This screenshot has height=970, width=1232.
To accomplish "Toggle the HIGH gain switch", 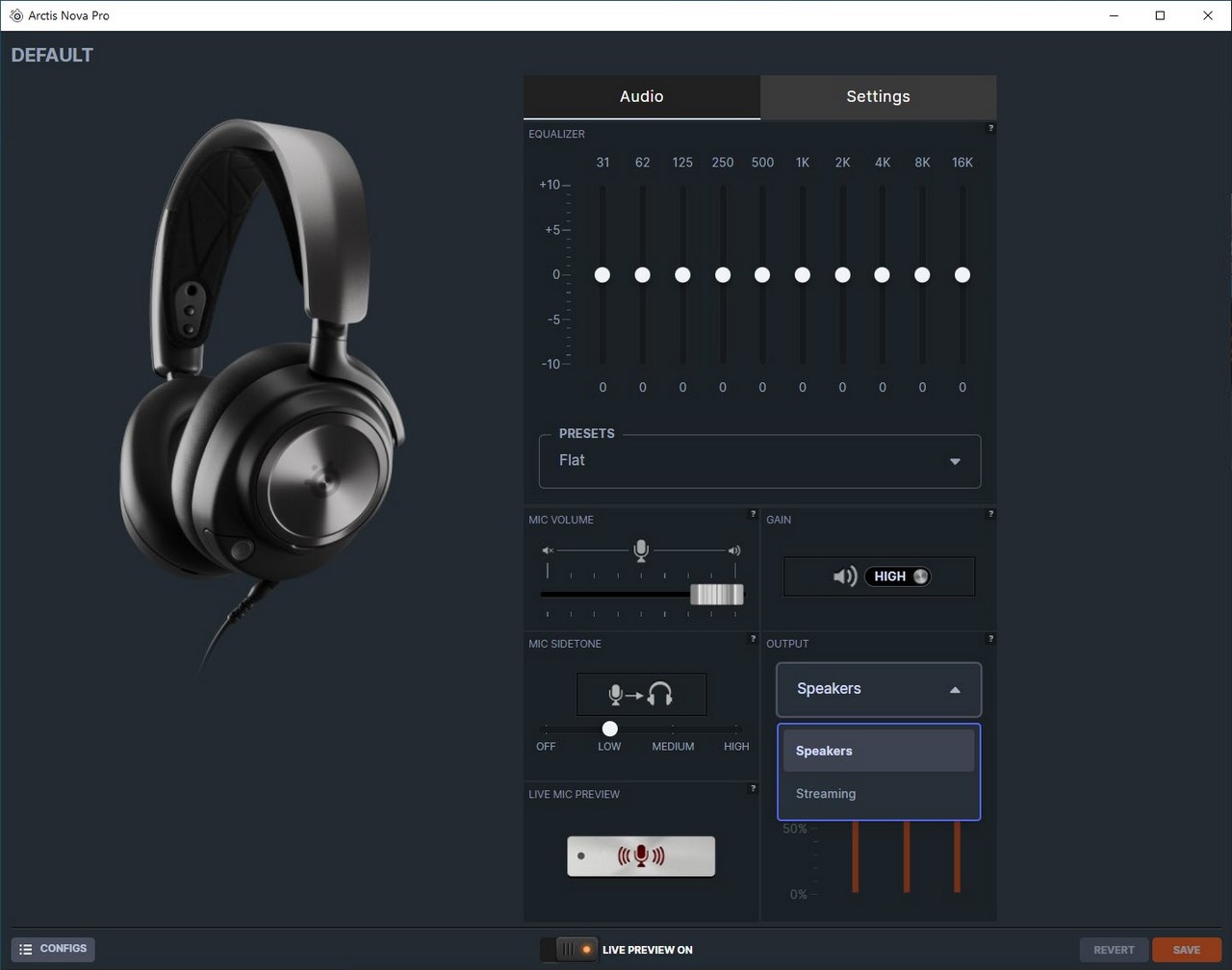I will 898,576.
